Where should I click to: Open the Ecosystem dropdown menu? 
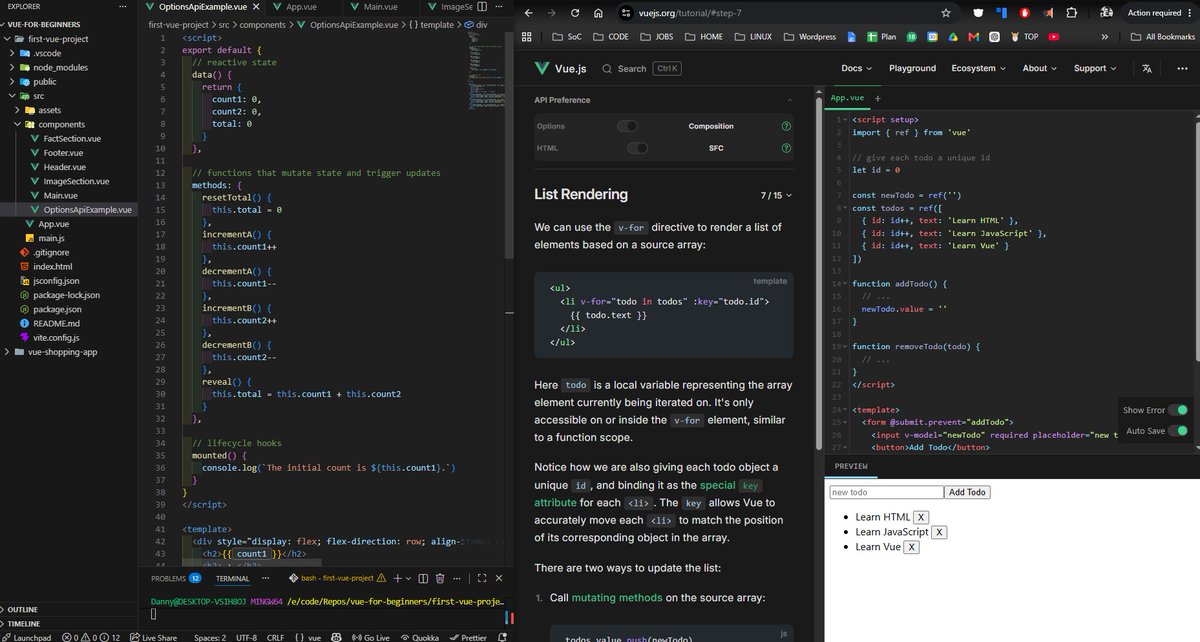[x=979, y=68]
